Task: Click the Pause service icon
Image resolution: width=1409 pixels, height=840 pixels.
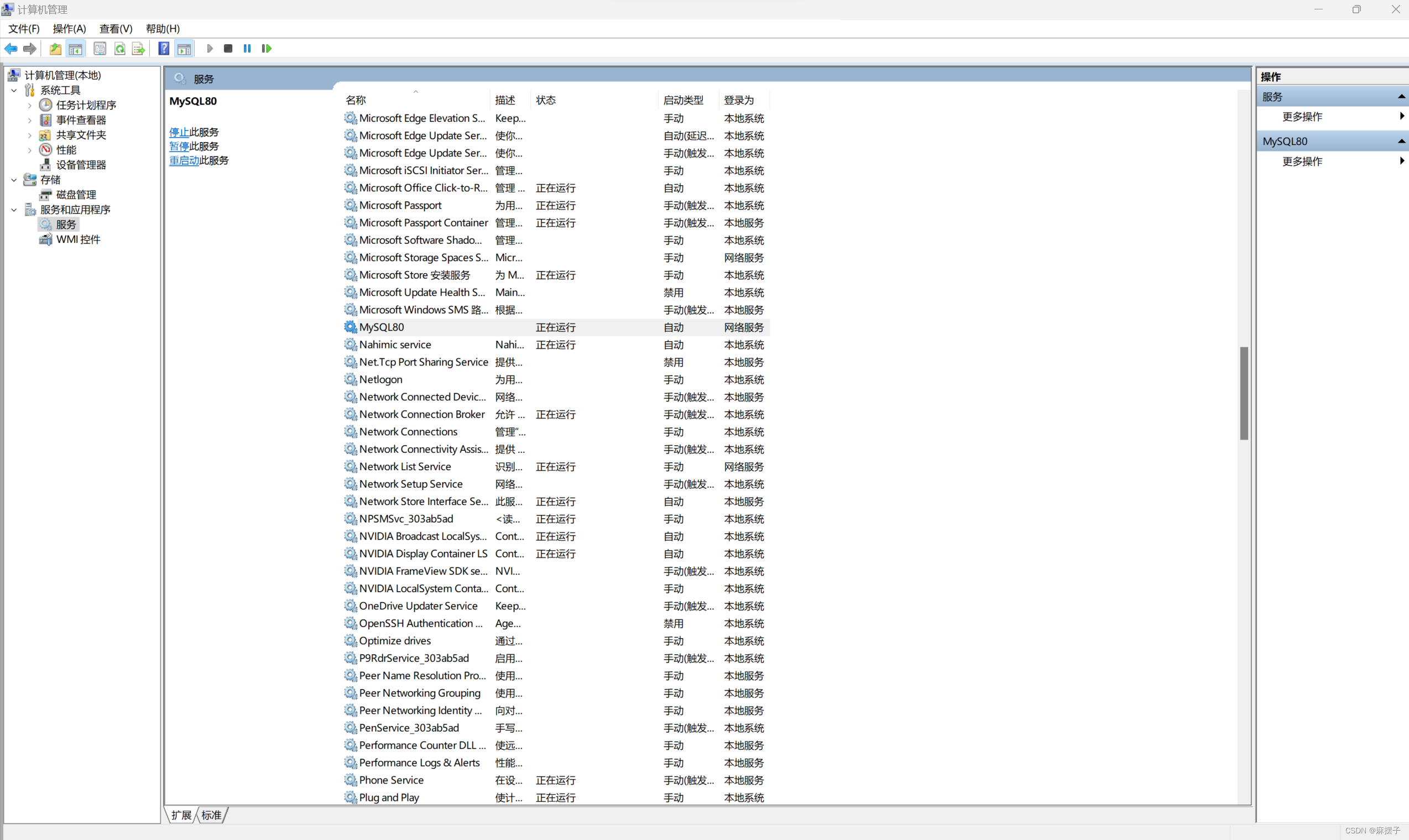Action: click(247, 49)
